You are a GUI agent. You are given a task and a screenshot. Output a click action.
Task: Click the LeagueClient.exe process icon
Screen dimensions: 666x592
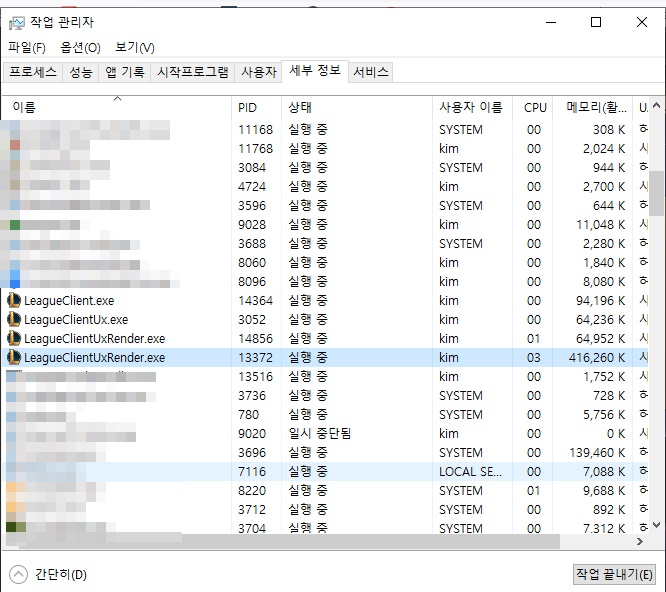point(14,300)
